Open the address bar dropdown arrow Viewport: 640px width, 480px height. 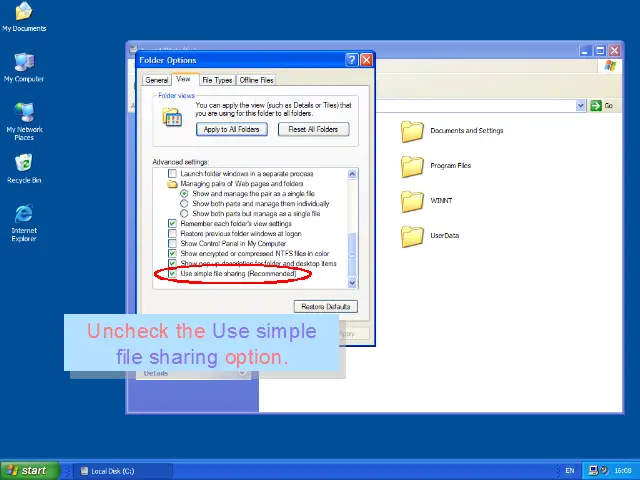(580, 105)
